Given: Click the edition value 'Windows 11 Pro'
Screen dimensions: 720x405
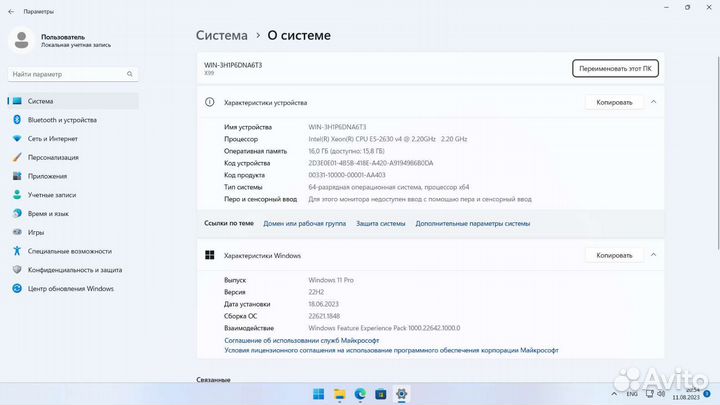Looking at the screenshot, I should click(331, 280).
